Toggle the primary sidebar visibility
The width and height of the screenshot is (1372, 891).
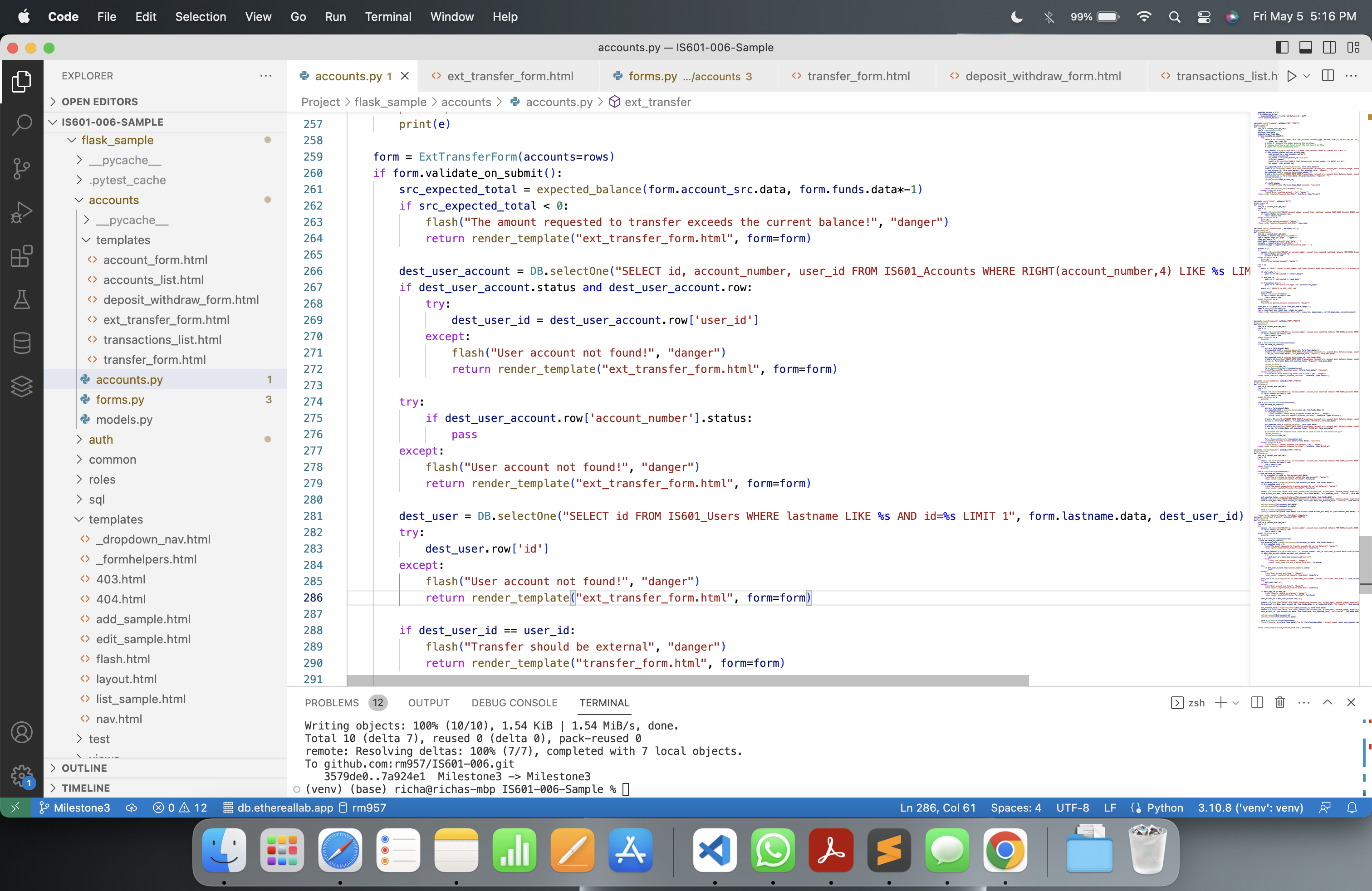click(1282, 47)
